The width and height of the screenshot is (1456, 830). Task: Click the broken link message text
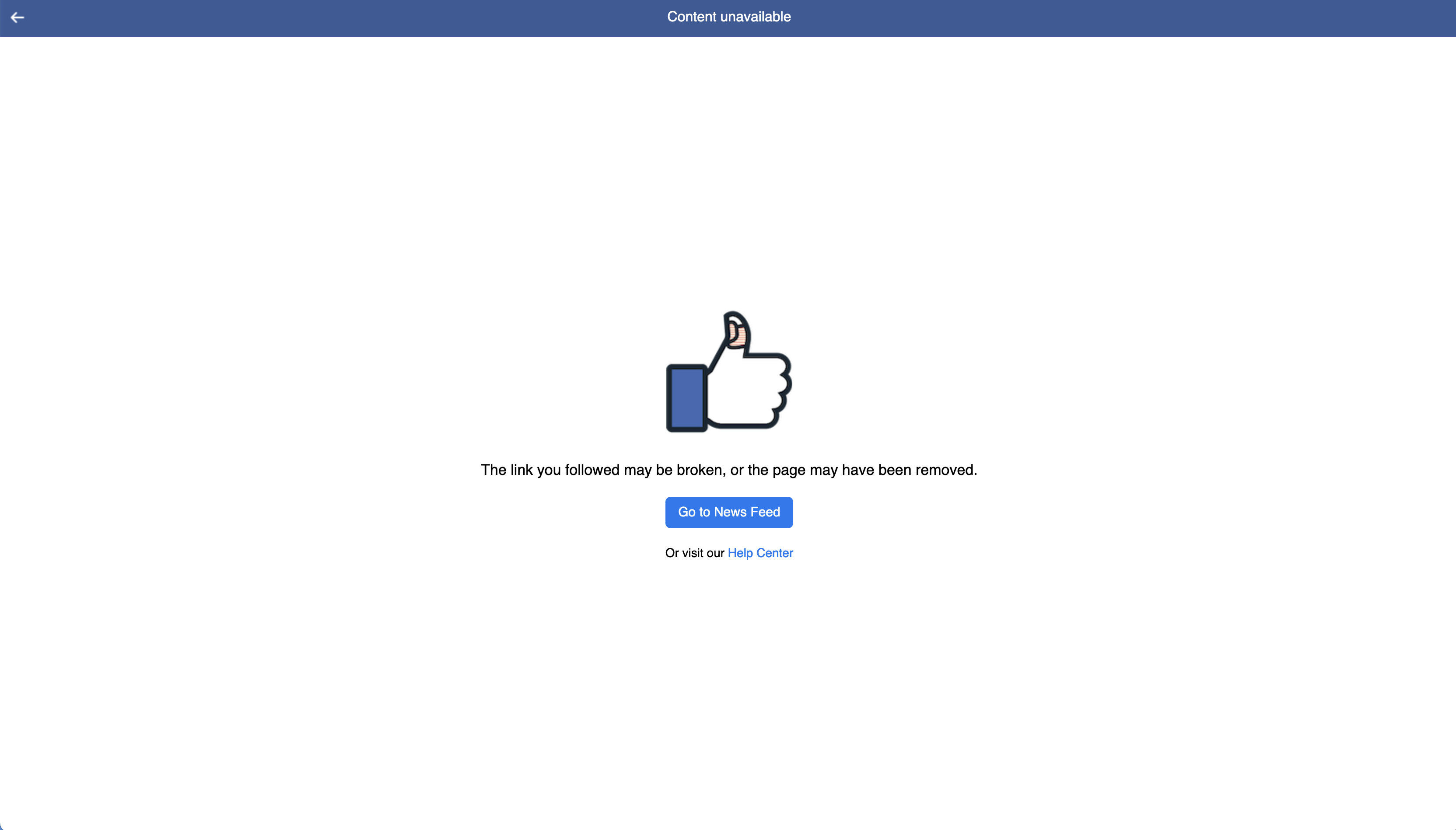pyautogui.click(x=729, y=470)
